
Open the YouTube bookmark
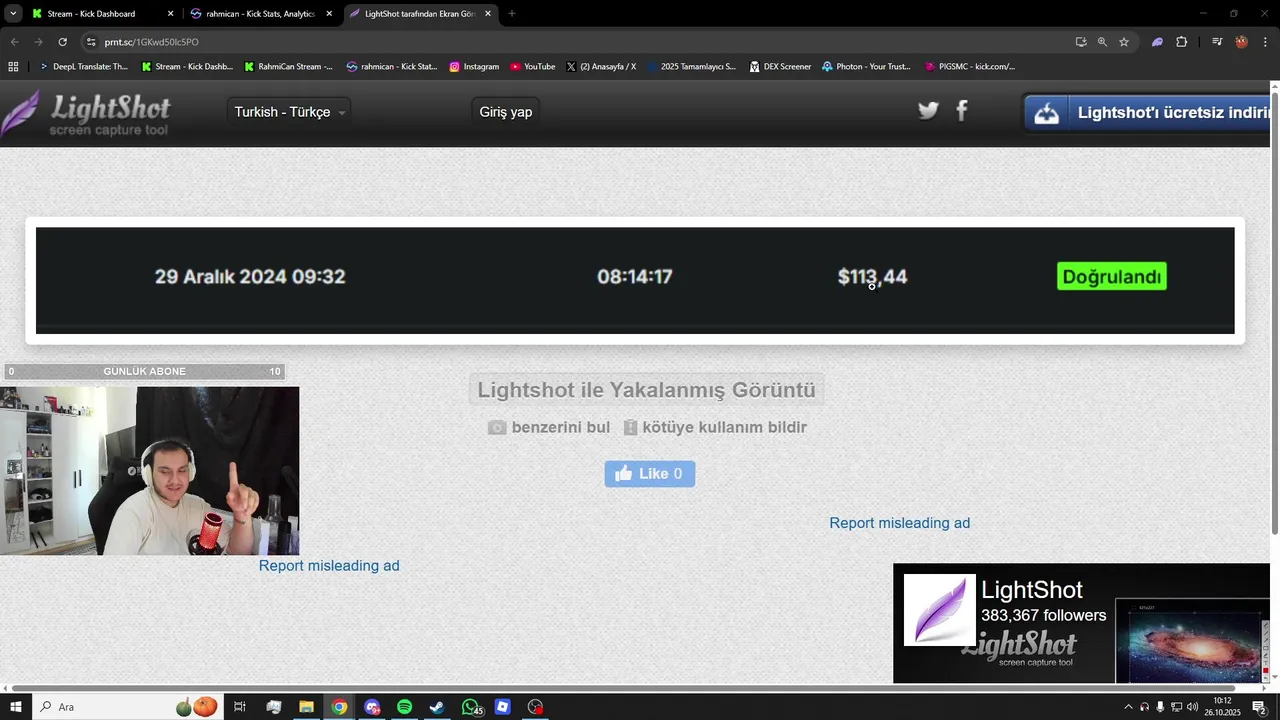[533, 67]
